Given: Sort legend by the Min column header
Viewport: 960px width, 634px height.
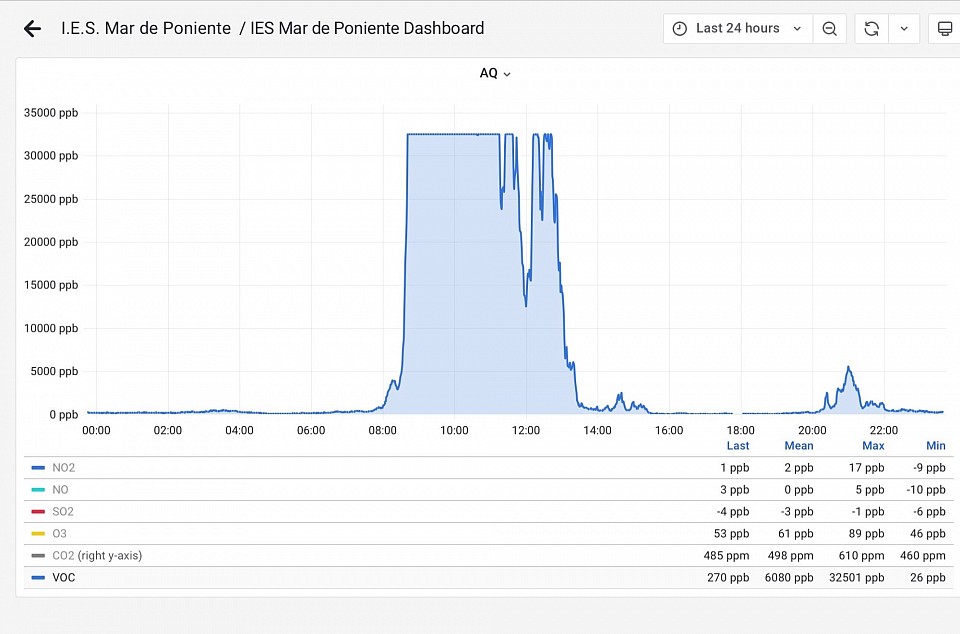Looking at the screenshot, I should tap(936, 446).
